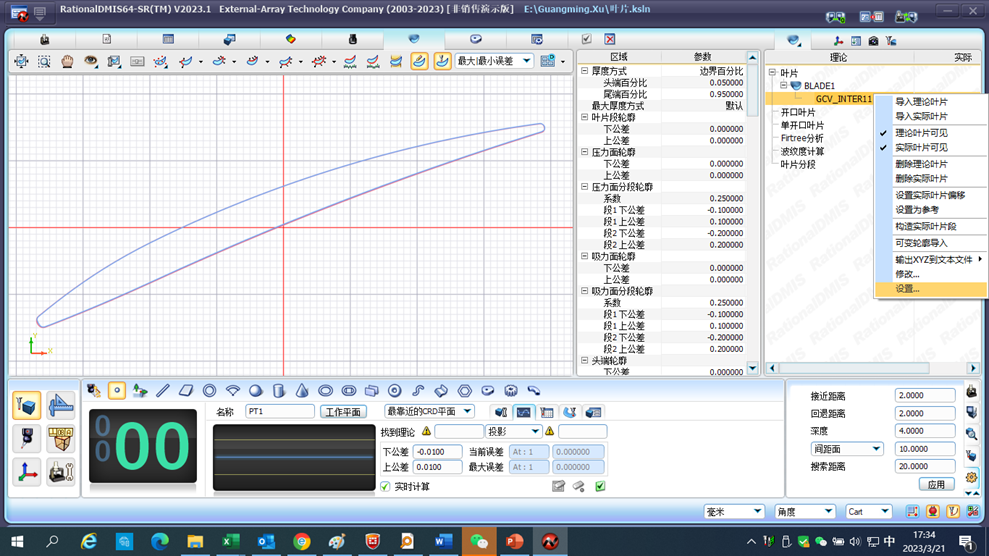
Task: Pick the sphere feature icon
Action: coord(256,390)
